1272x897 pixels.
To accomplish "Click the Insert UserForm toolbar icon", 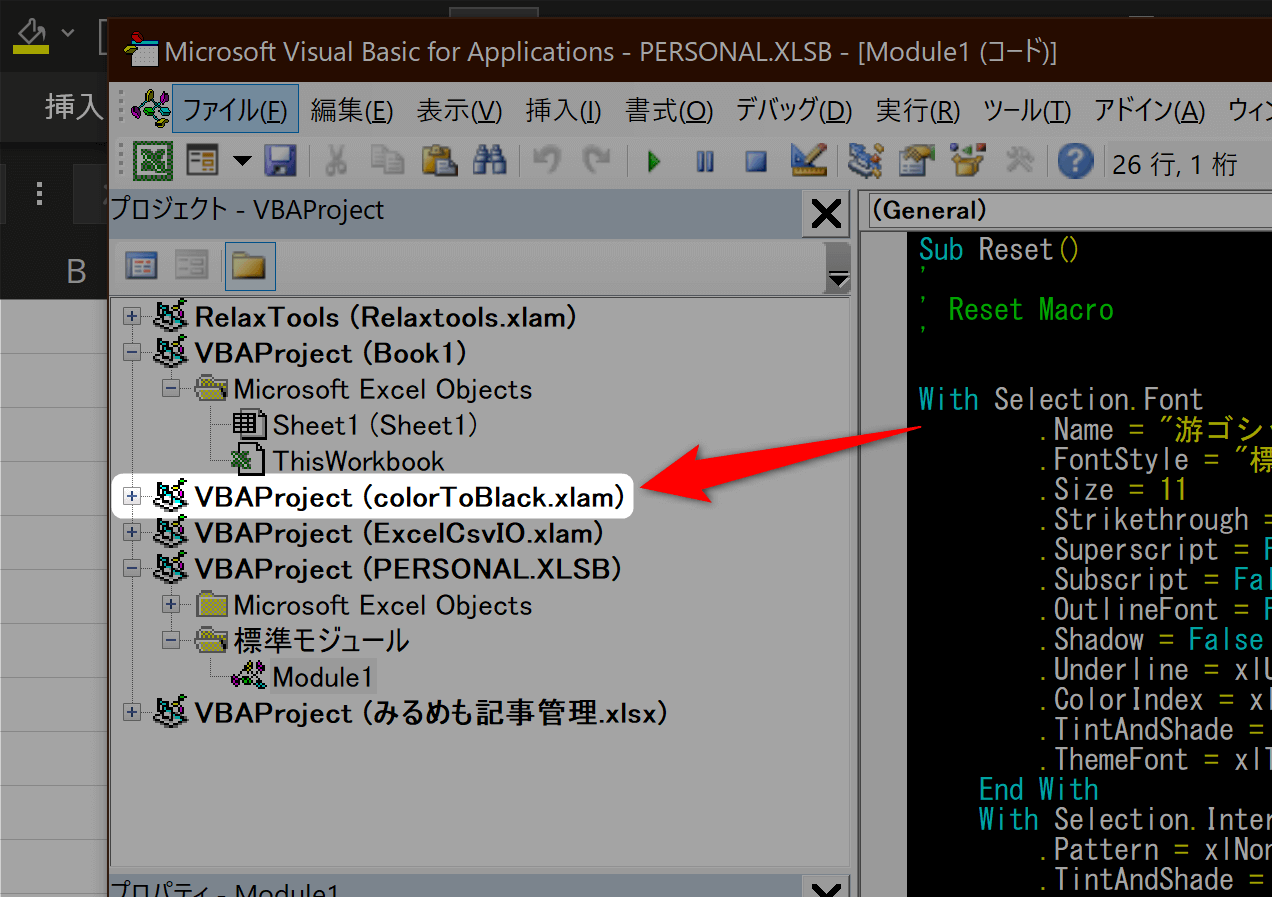I will click(203, 160).
